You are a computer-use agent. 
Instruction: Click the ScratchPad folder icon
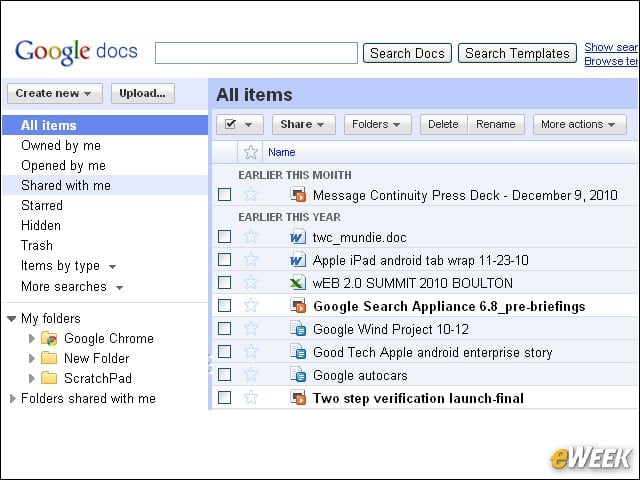[49, 378]
